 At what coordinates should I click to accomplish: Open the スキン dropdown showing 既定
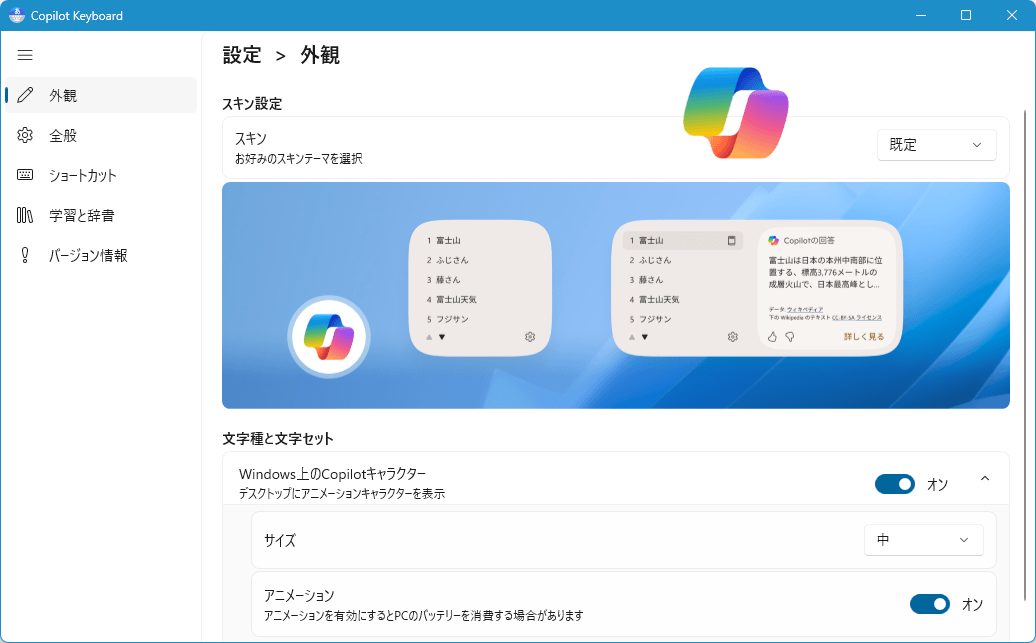pos(936,145)
